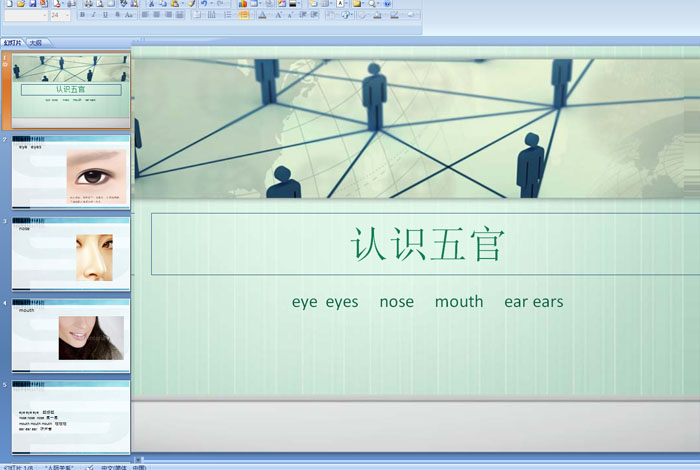This screenshot has height=470, width=700.
Task: Open the font name combo box
Action: click(x=26, y=15)
